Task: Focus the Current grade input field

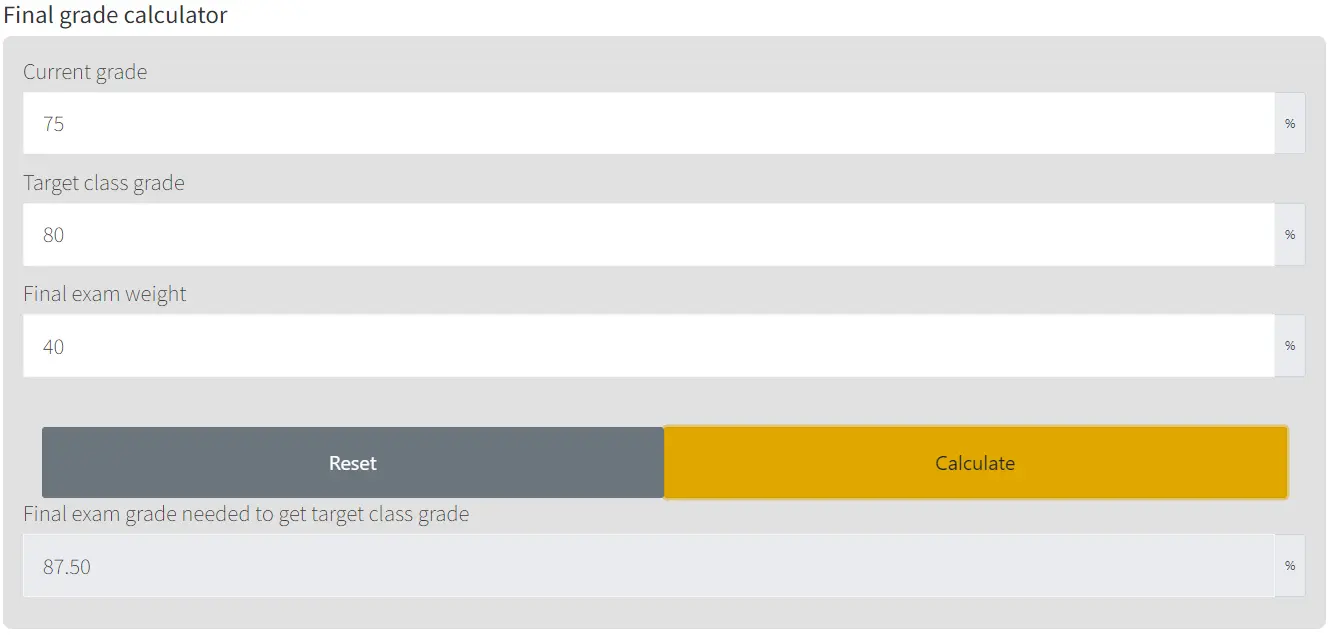Action: point(649,123)
